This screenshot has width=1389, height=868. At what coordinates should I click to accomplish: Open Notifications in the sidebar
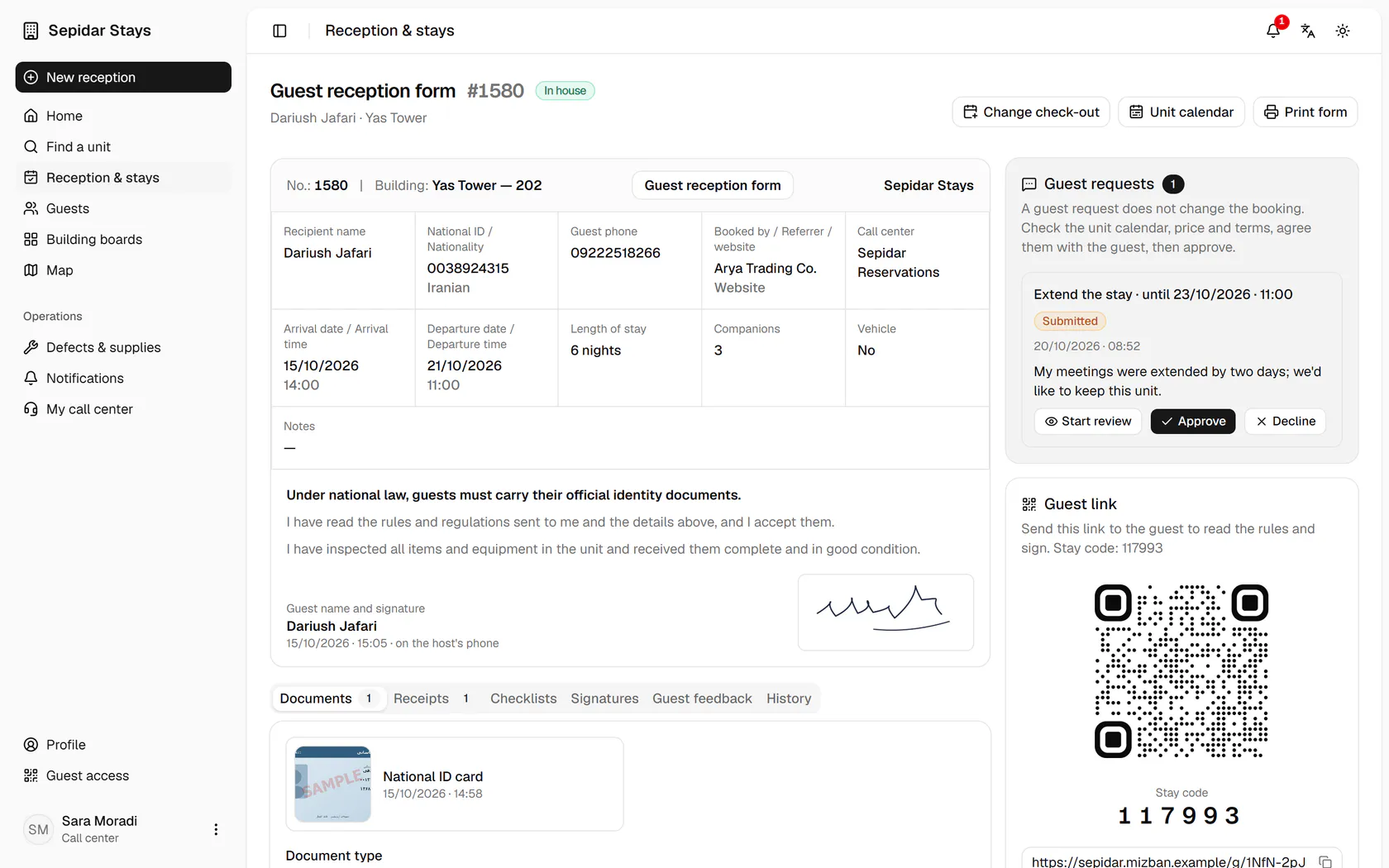[x=123, y=378]
